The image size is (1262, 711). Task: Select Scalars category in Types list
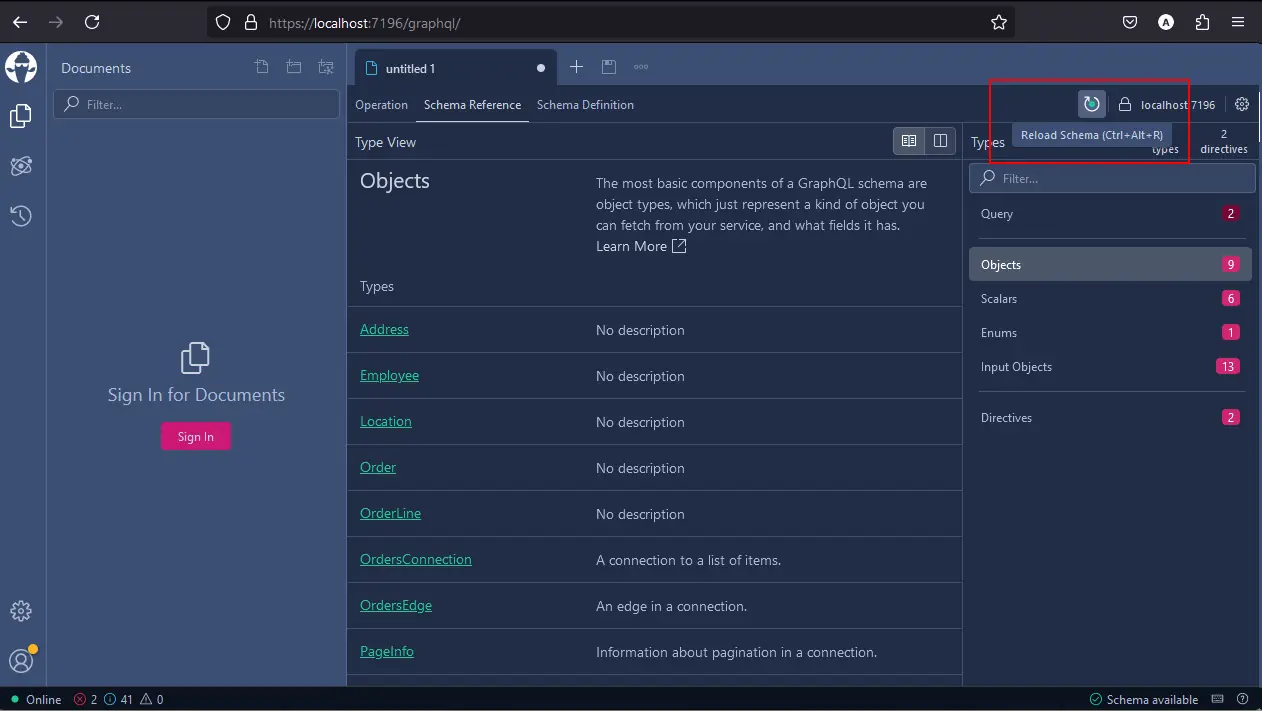(1110, 299)
